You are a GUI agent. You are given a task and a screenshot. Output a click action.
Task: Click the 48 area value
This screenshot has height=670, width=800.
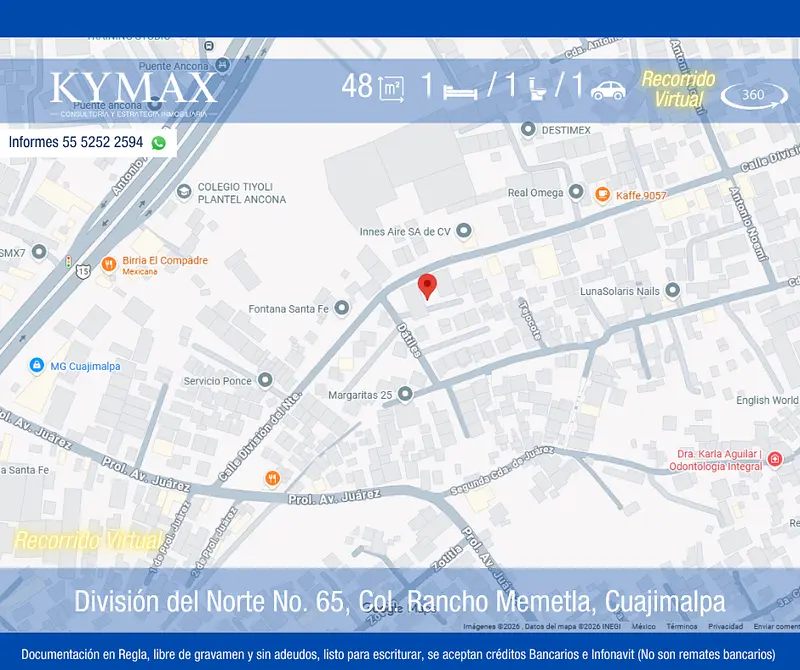[x=357, y=87]
